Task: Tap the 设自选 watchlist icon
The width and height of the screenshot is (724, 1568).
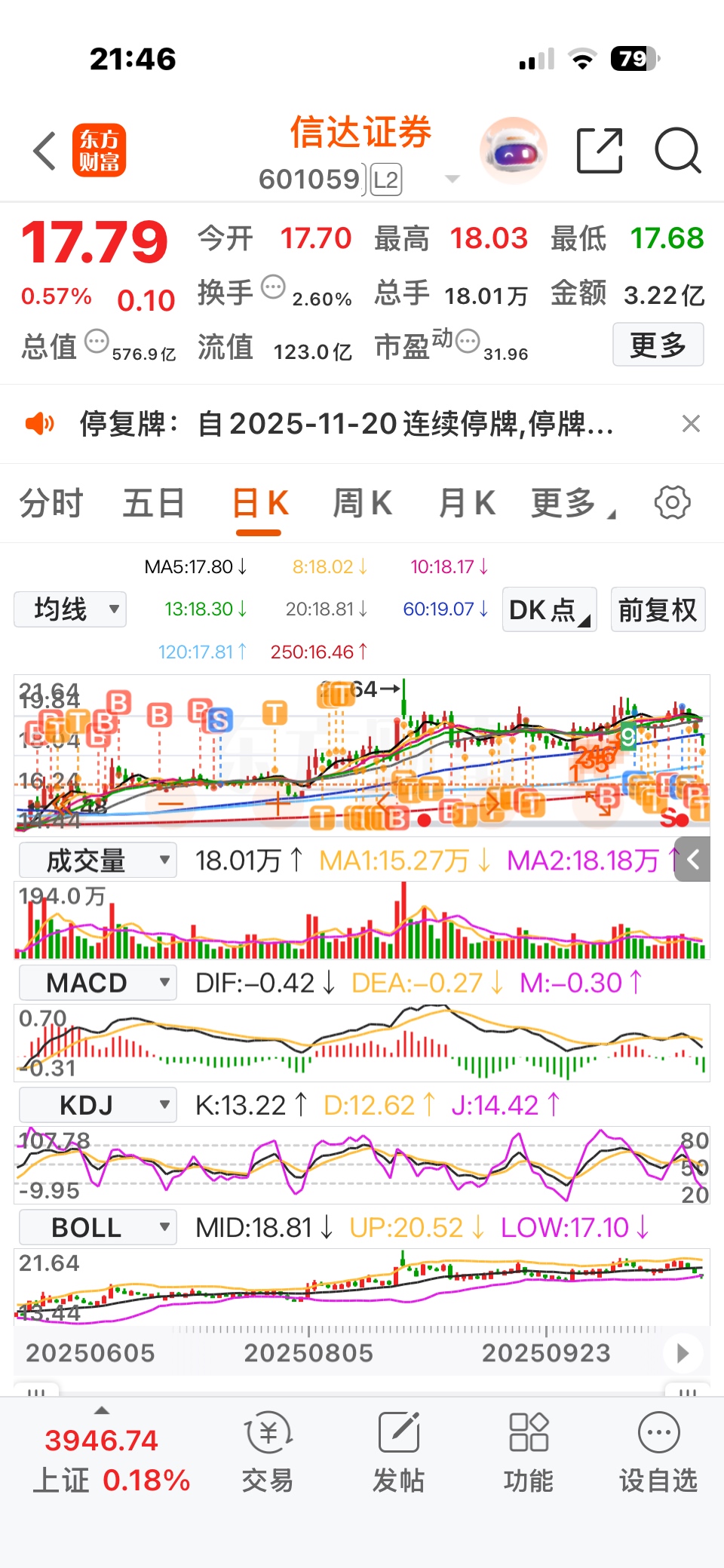Action: [658, 1453]
